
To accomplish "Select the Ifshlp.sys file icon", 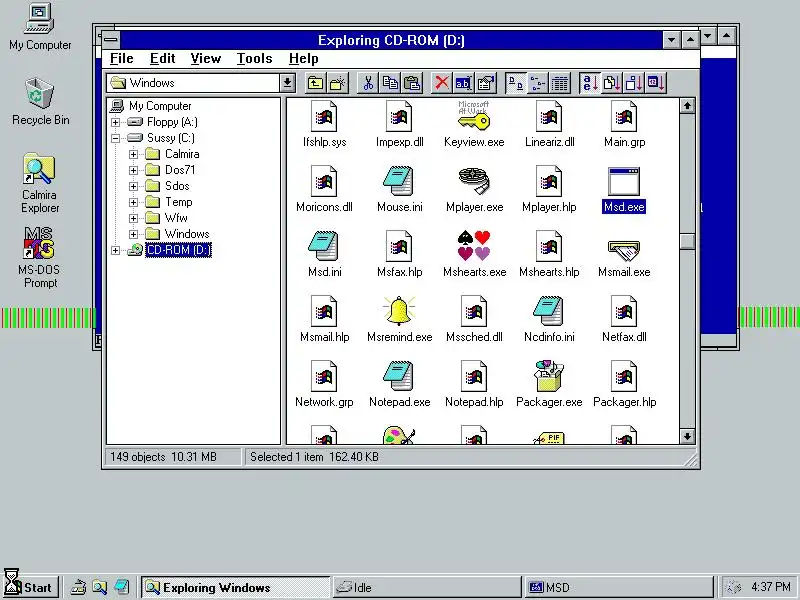I will pyautogui.click(x=324, y=124).
